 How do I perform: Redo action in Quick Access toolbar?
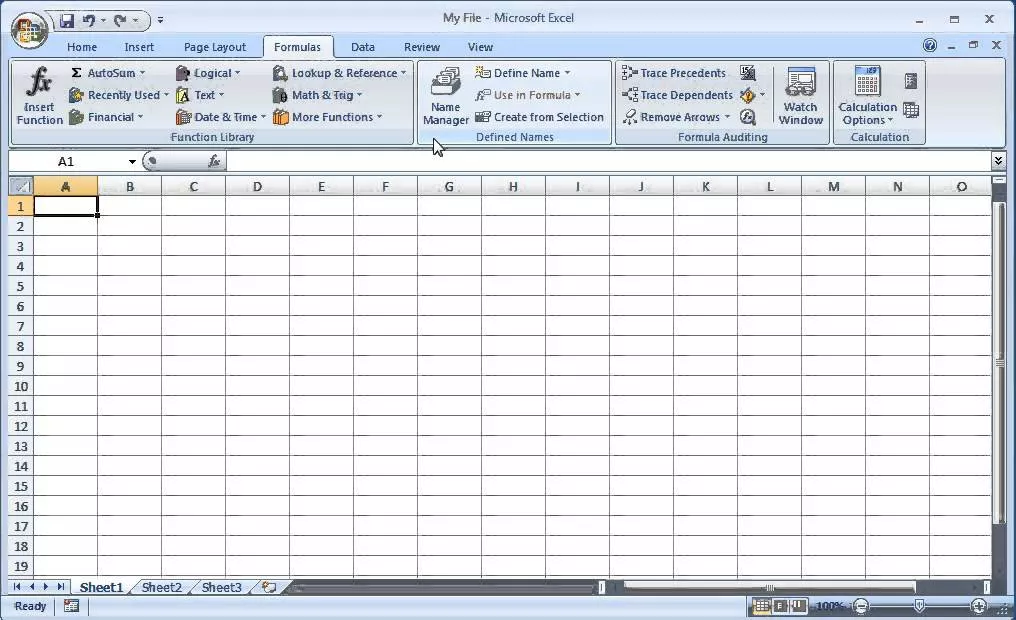tap(120, 21)
